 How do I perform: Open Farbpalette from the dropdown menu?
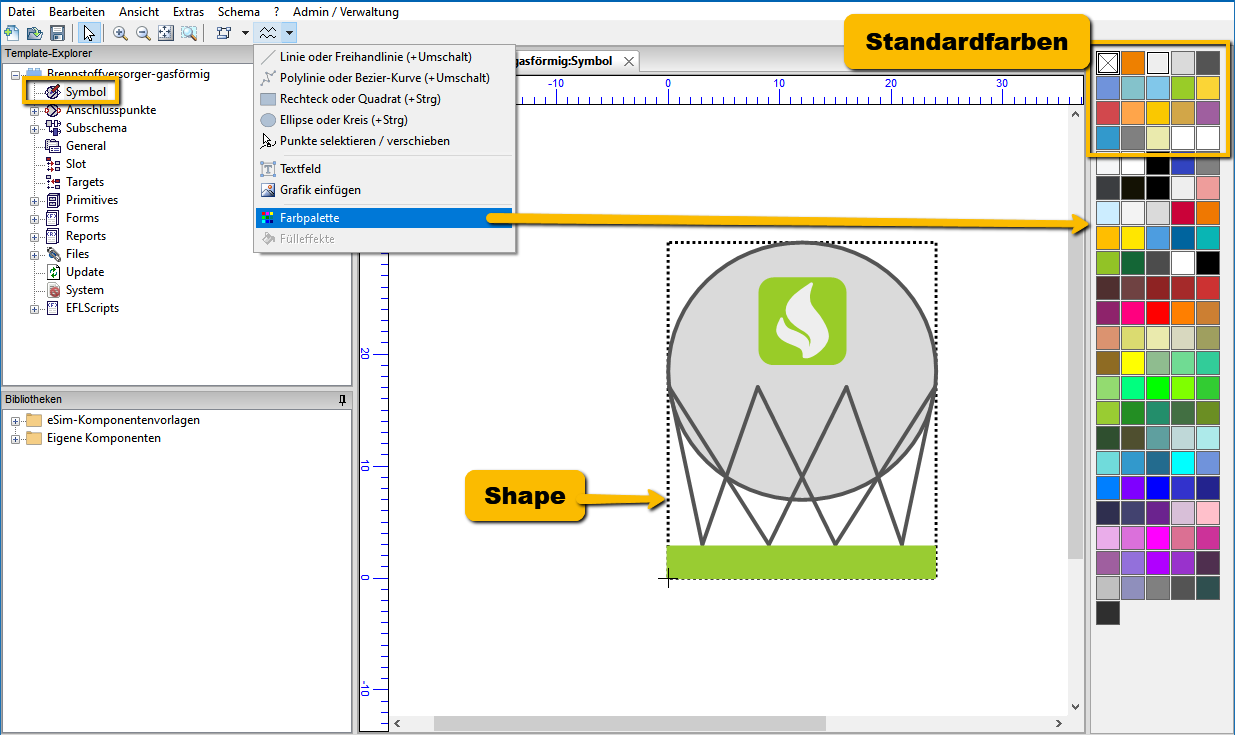coord(385,217)
